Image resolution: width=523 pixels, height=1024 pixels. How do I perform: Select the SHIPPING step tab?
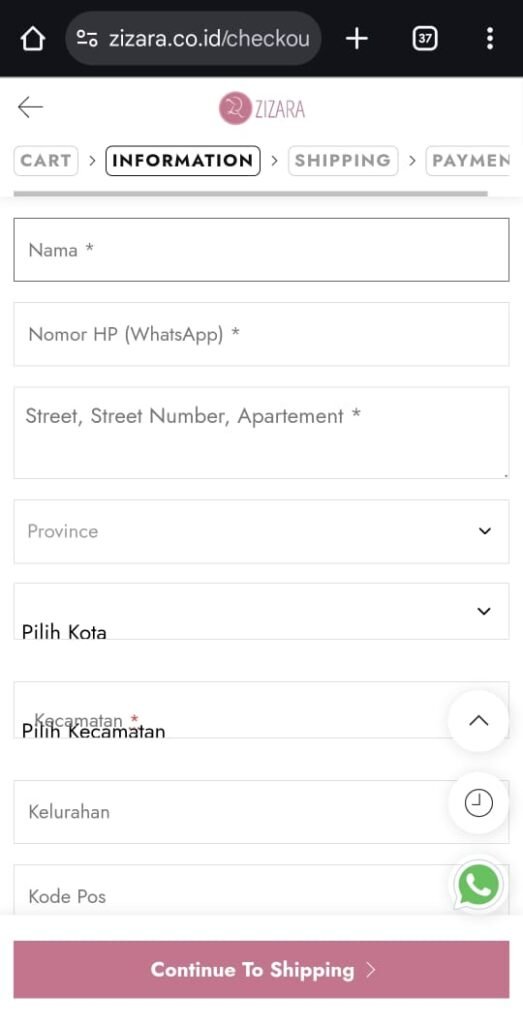343,161
